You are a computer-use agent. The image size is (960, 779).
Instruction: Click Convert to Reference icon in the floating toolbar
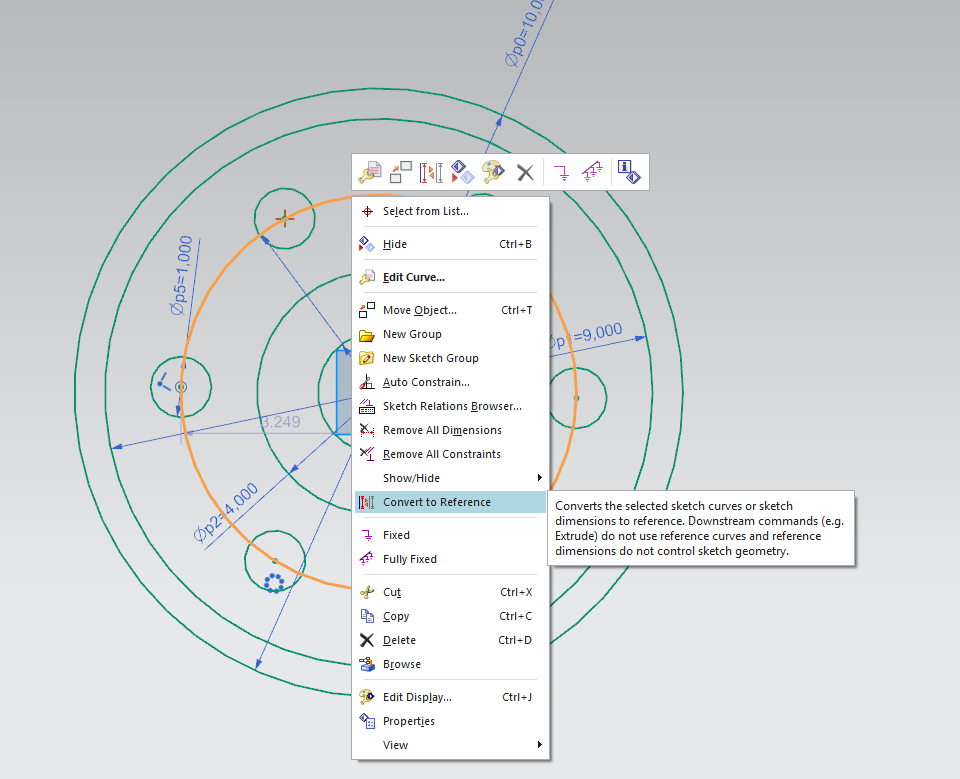431,172
